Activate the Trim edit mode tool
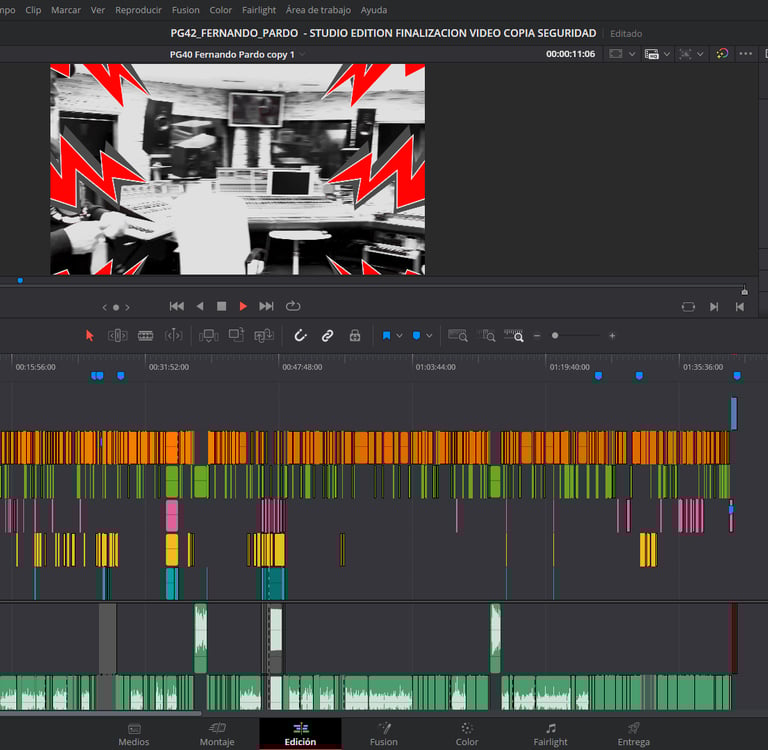 (x=118, y=336)
